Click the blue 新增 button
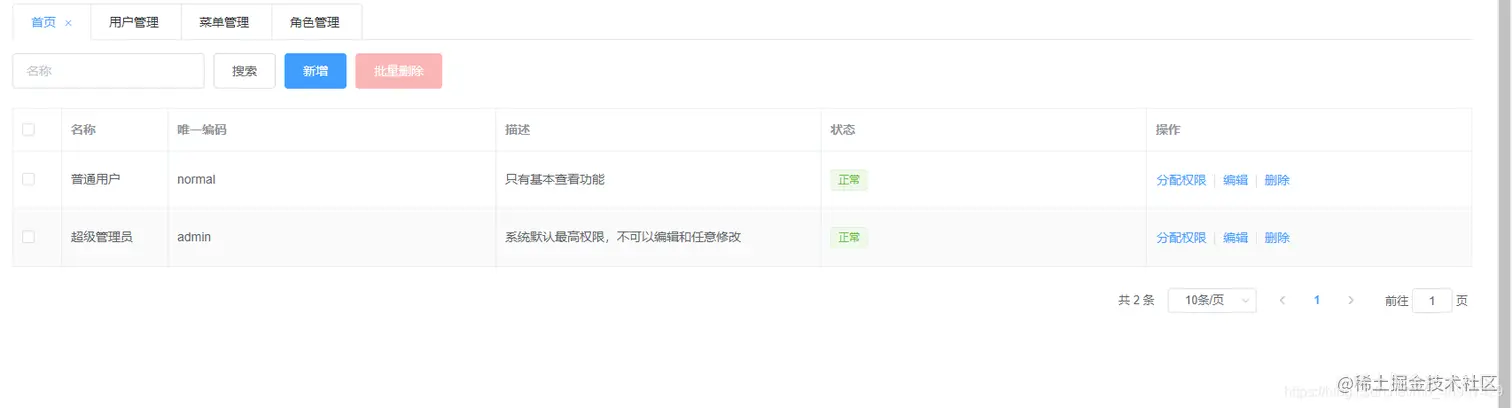This screenshot has width=1512, height=408. pos(315,71)
